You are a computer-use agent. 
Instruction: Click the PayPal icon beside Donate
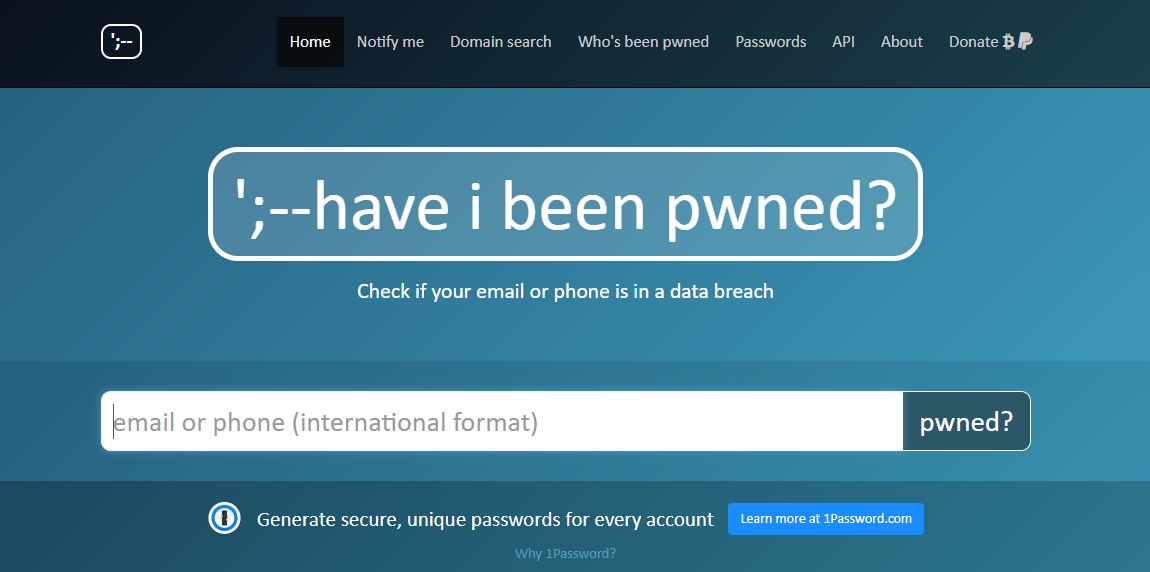click(1025, 42)
